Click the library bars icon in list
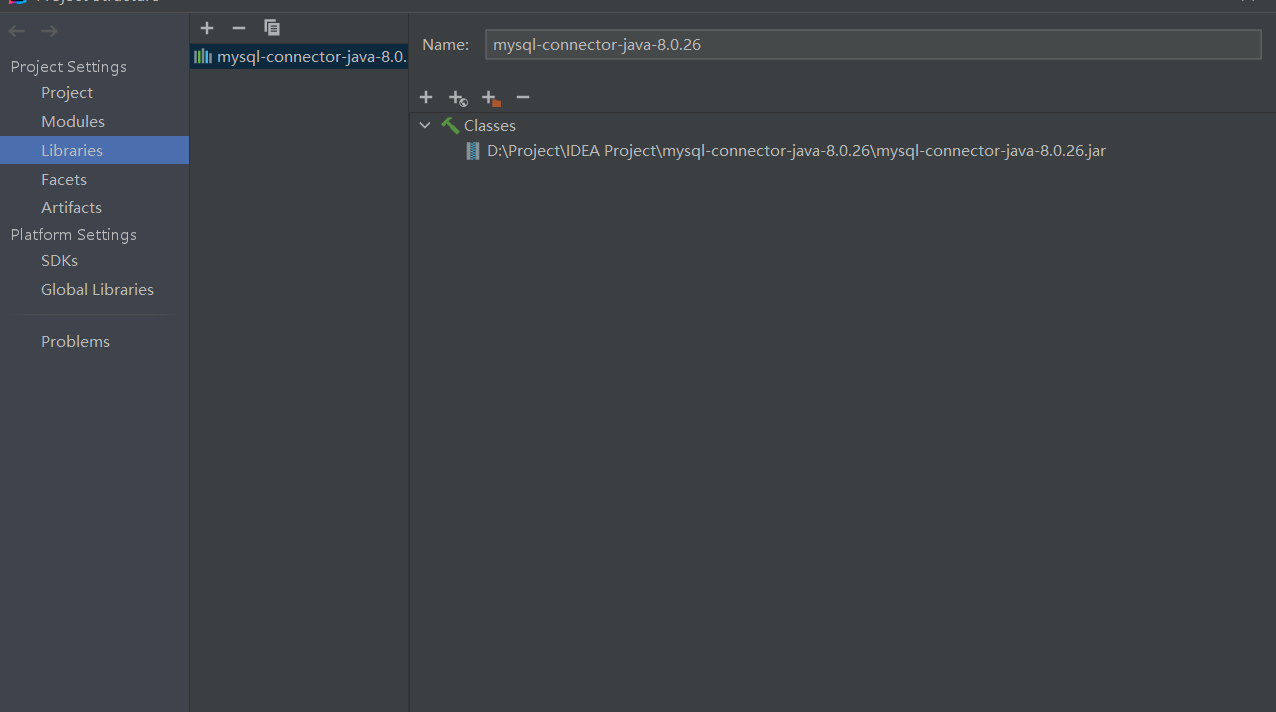The width and height of the screenshot is (1276, 712). pos(203,56)
